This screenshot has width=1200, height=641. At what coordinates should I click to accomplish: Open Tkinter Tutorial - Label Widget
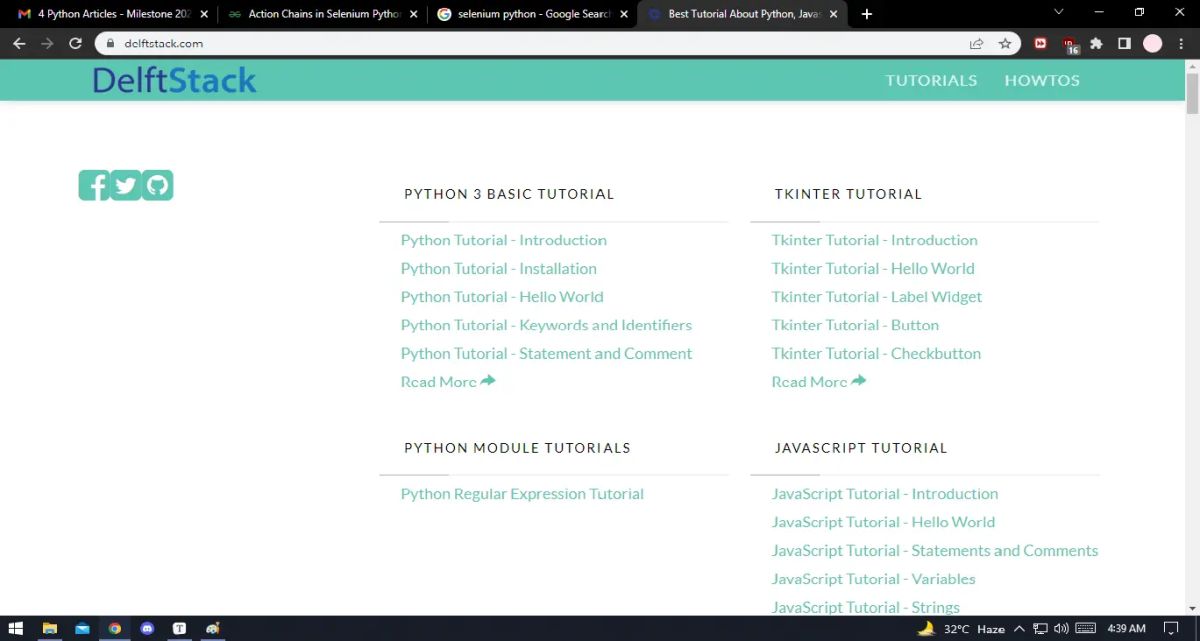(877, 296)
